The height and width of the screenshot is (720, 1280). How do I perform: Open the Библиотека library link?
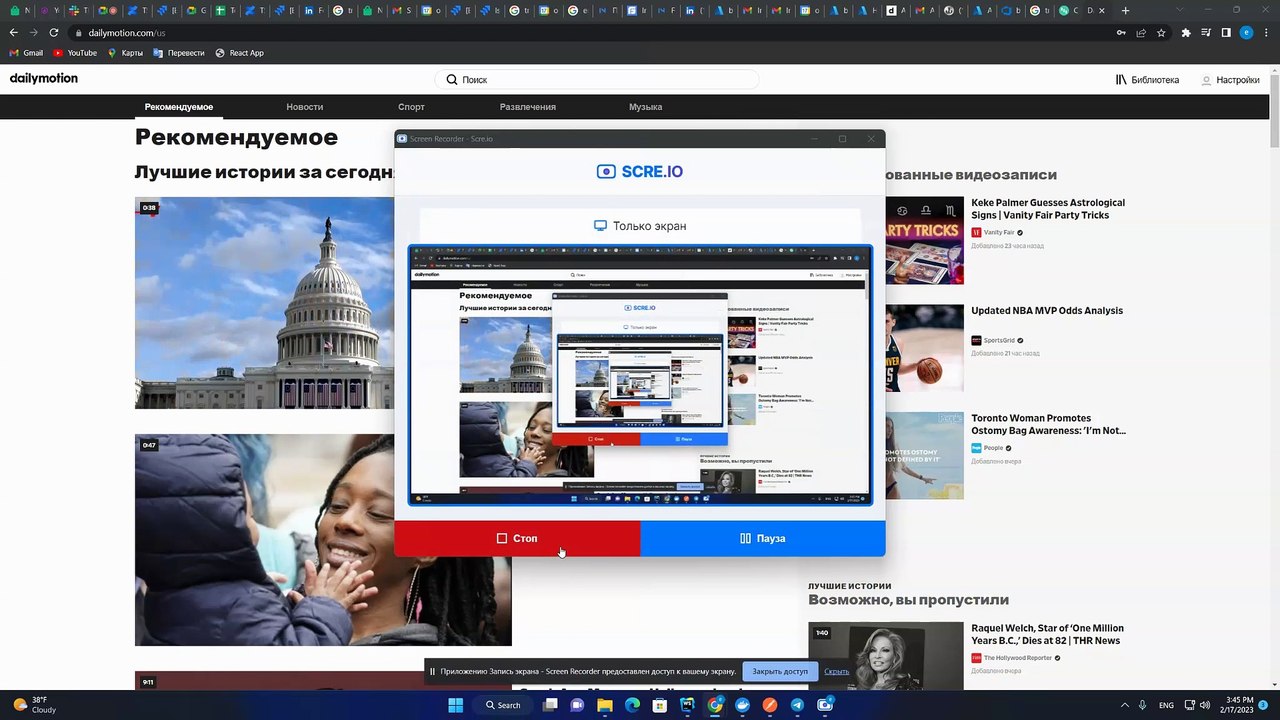click(1148, 80)
